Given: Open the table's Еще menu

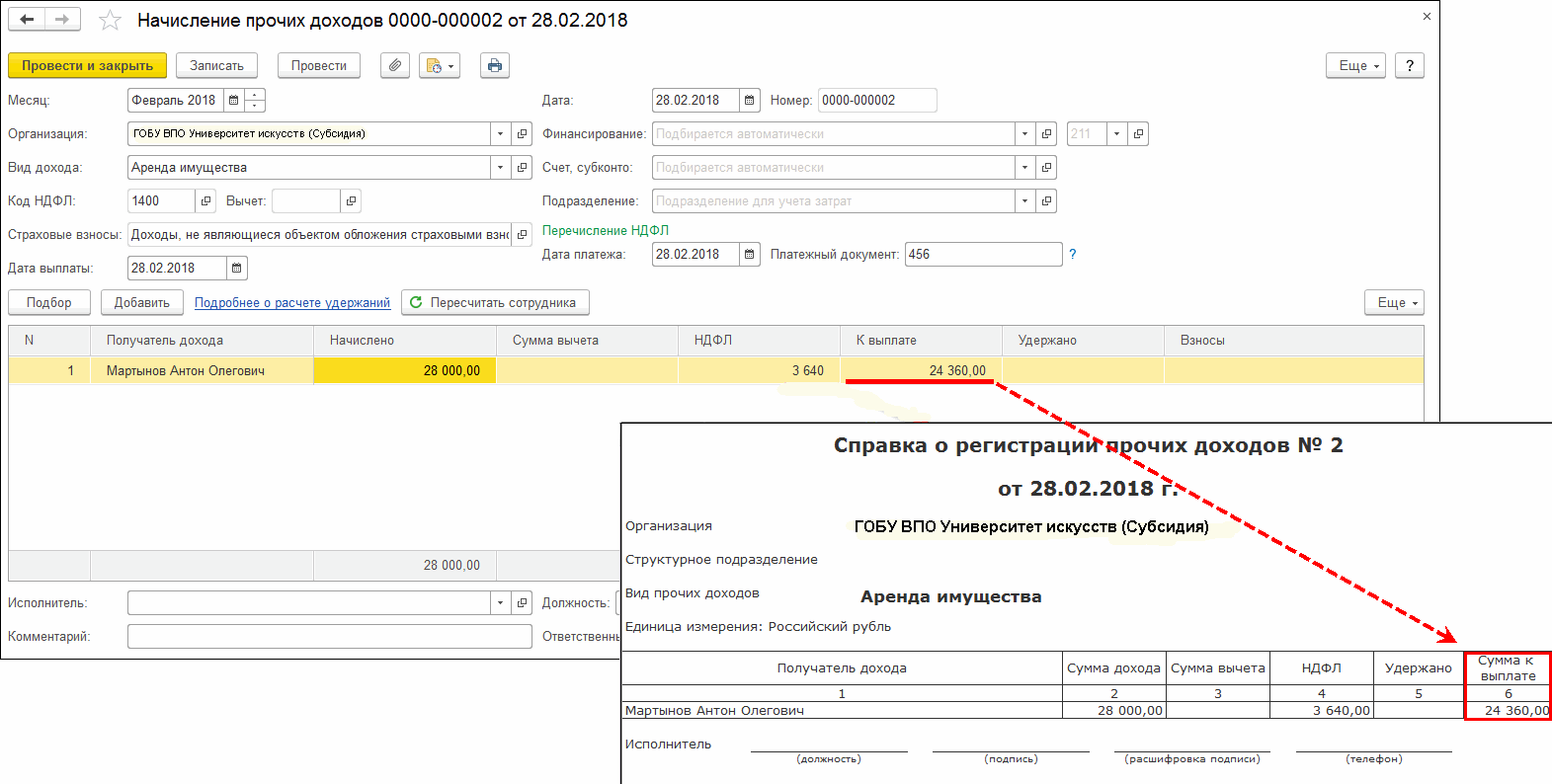Looking at the screenshot, I should click(x=1395, y=303).
